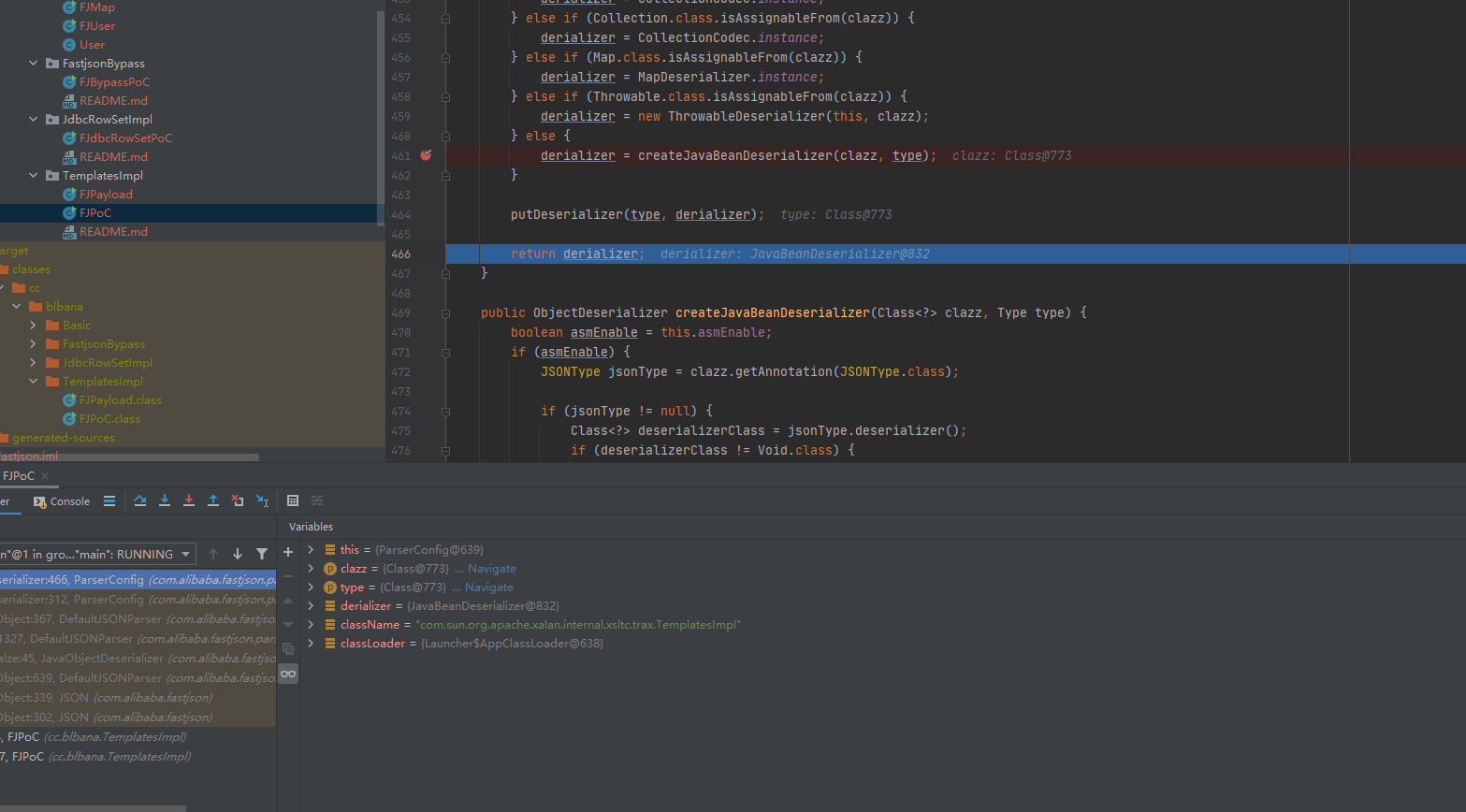The height and width of the screenshot is (812, 1466).
Task: Click breakpoint marker on line 461
Action: click(426, 155)
